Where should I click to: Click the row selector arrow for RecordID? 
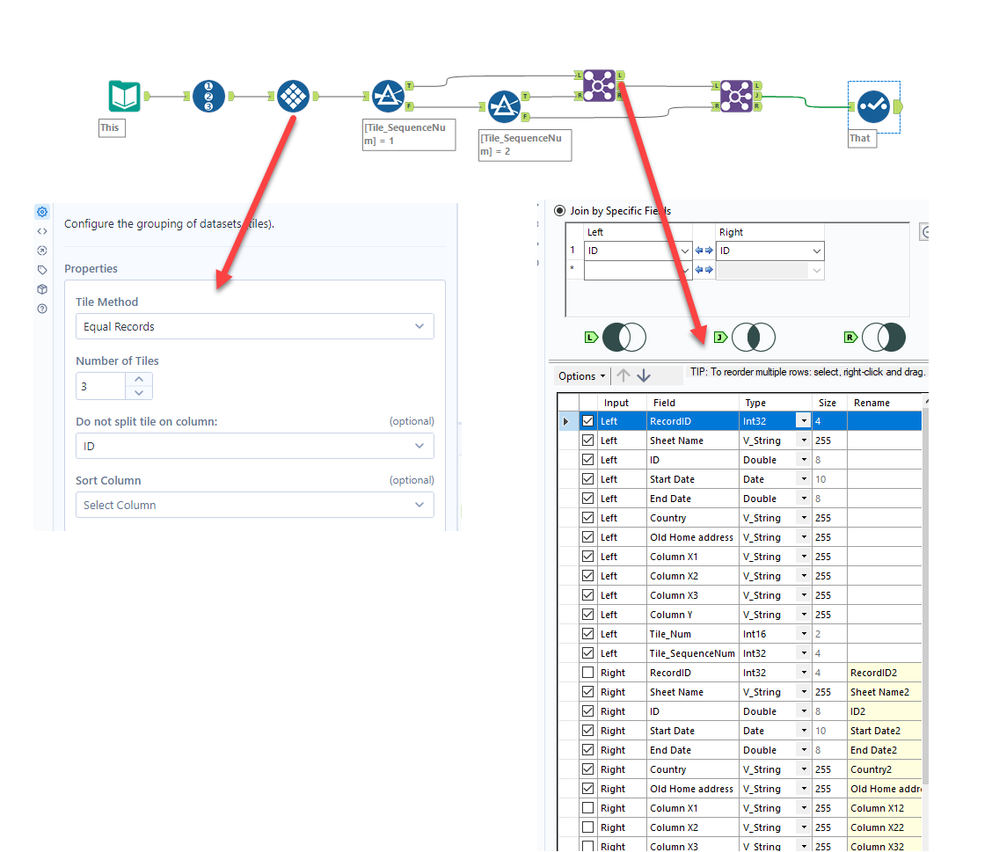pyautogui.click(x=566, y=421)
